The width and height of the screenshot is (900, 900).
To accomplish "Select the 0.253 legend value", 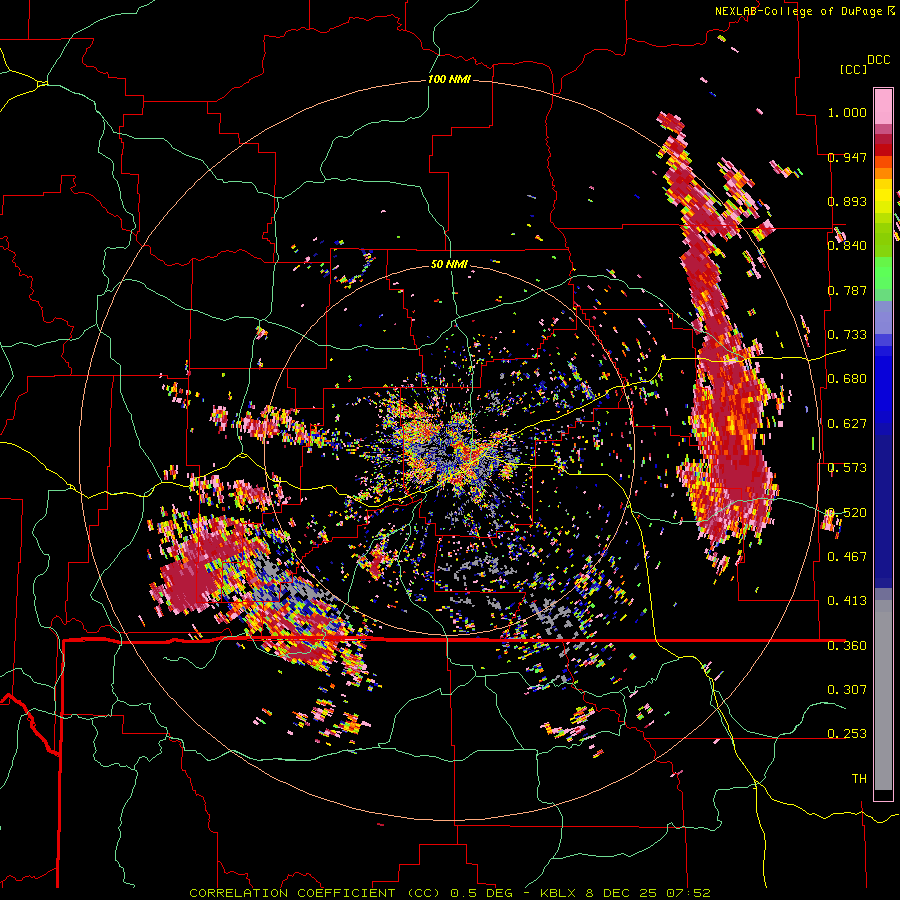I will [x=847, y=734].
